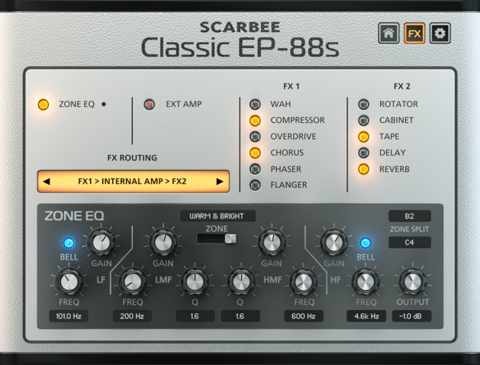The image size is (480, 365).
Task: Click the HF Freq knob
Action: tap(365, 282)
